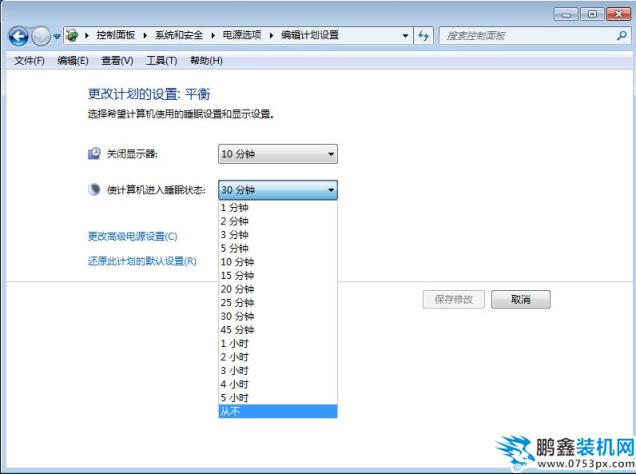Maximize the control panel window
This screenshot has width=636, height=474.
(x=592, y=15)
